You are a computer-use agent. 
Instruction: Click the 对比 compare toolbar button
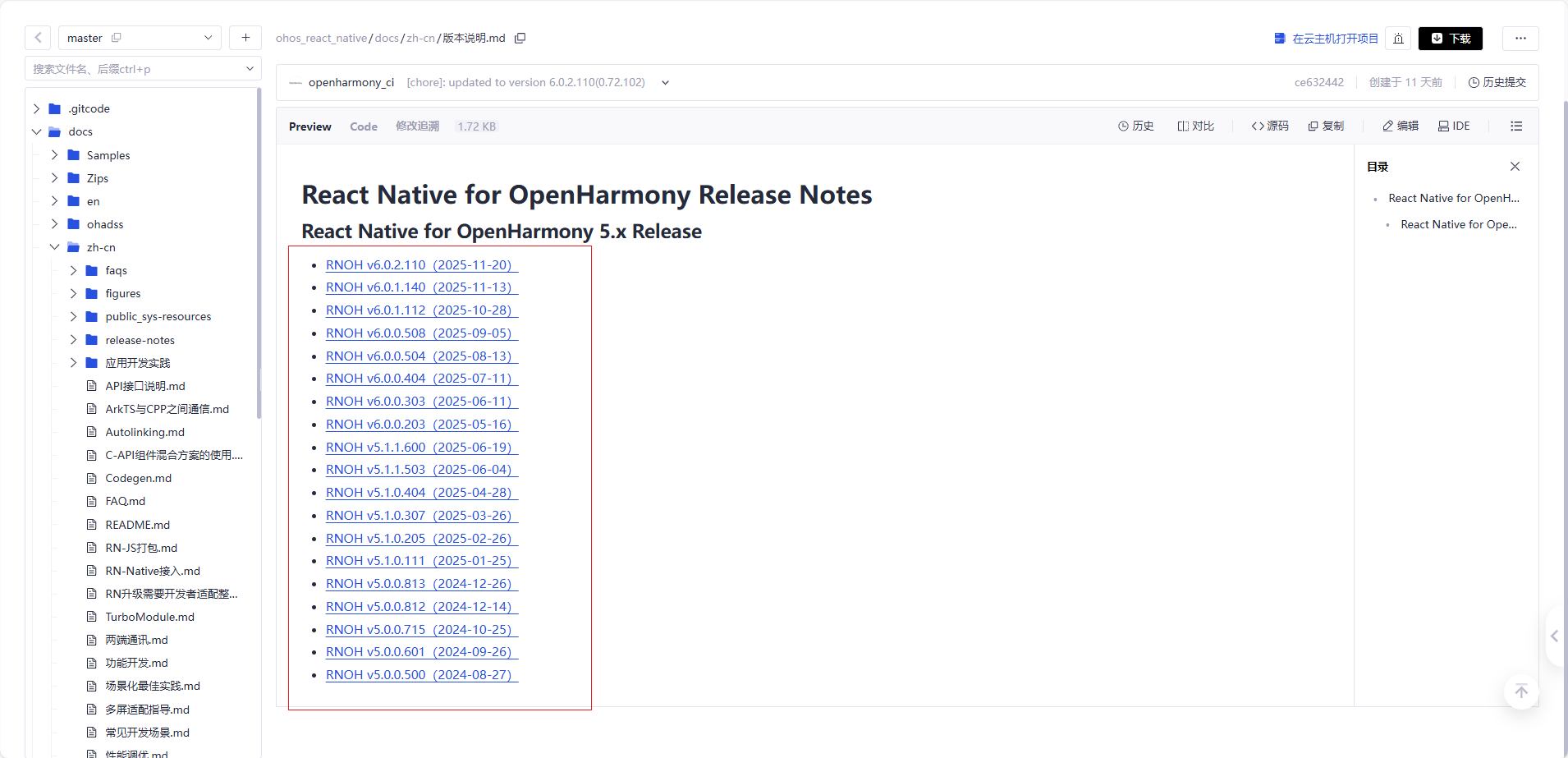click(x=1196, y=126)
